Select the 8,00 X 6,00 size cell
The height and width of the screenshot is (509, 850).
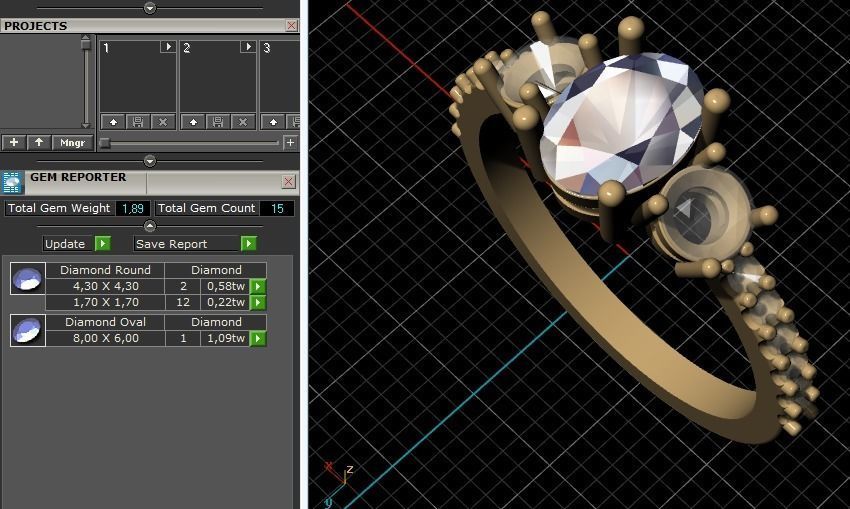point(106,338)
